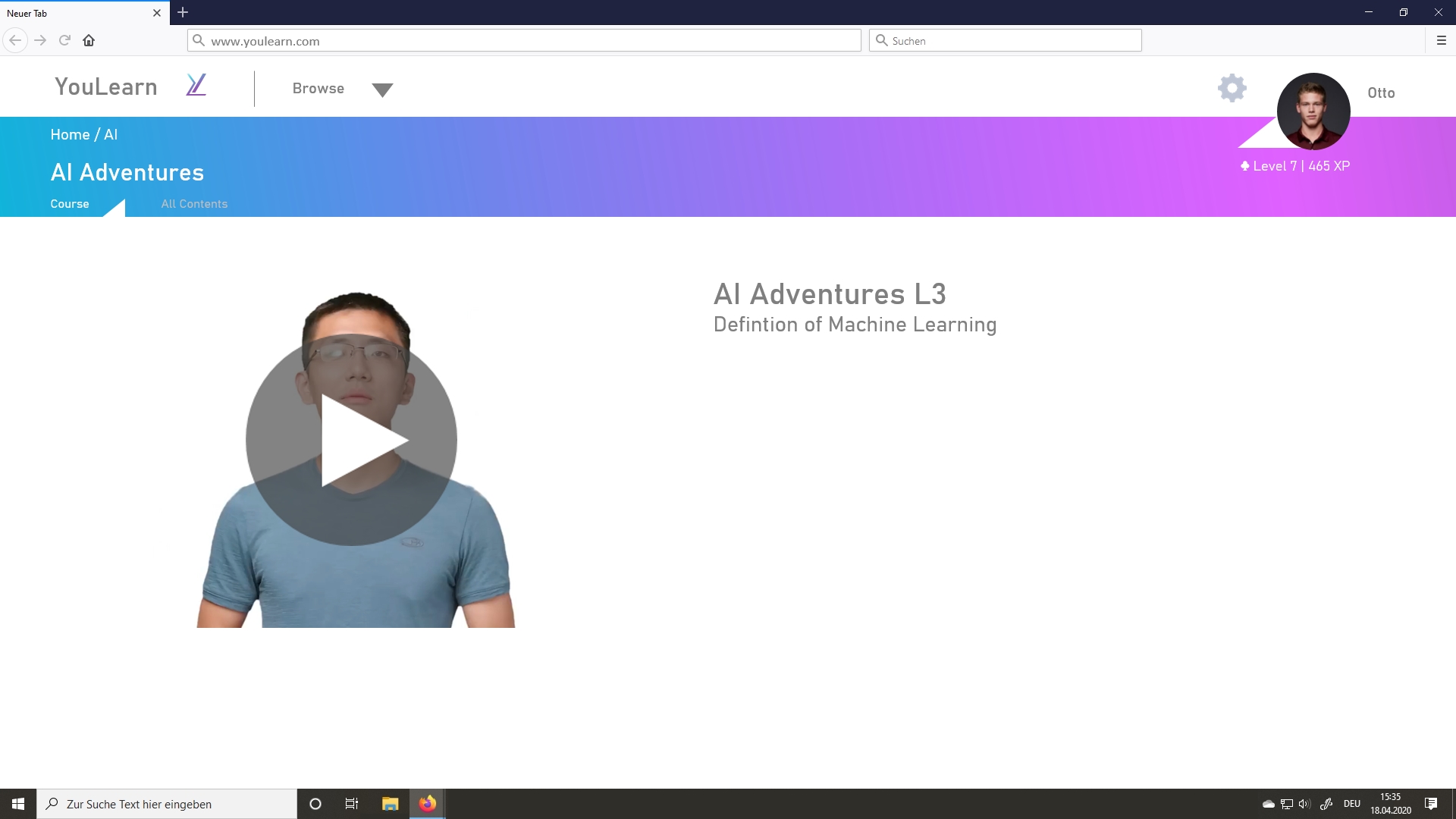Viewport: 1456px width, 819px height.
Task: Open the settings gear icon
Action: point(1232,89)
